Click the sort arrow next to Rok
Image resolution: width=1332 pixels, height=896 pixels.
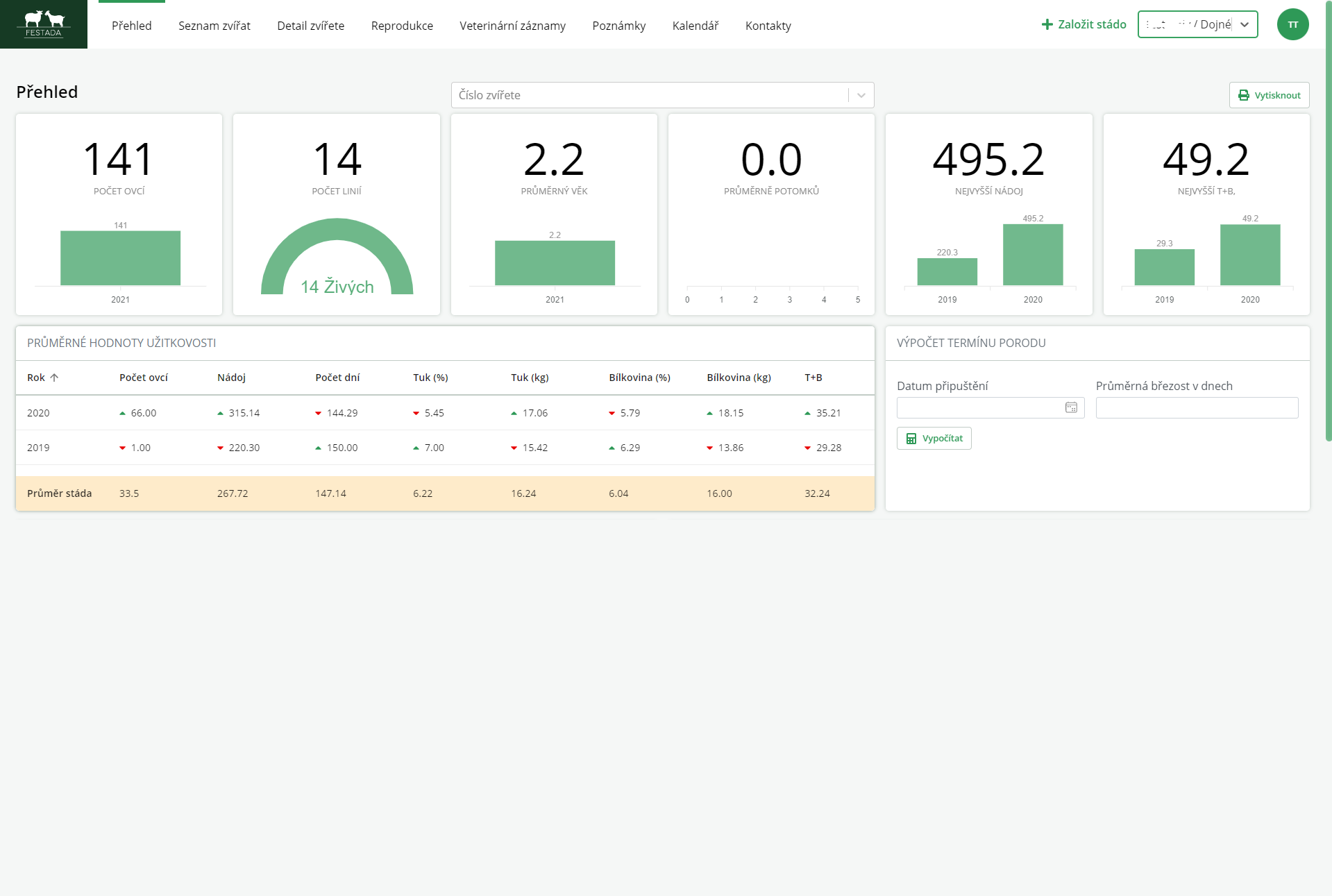54,378
